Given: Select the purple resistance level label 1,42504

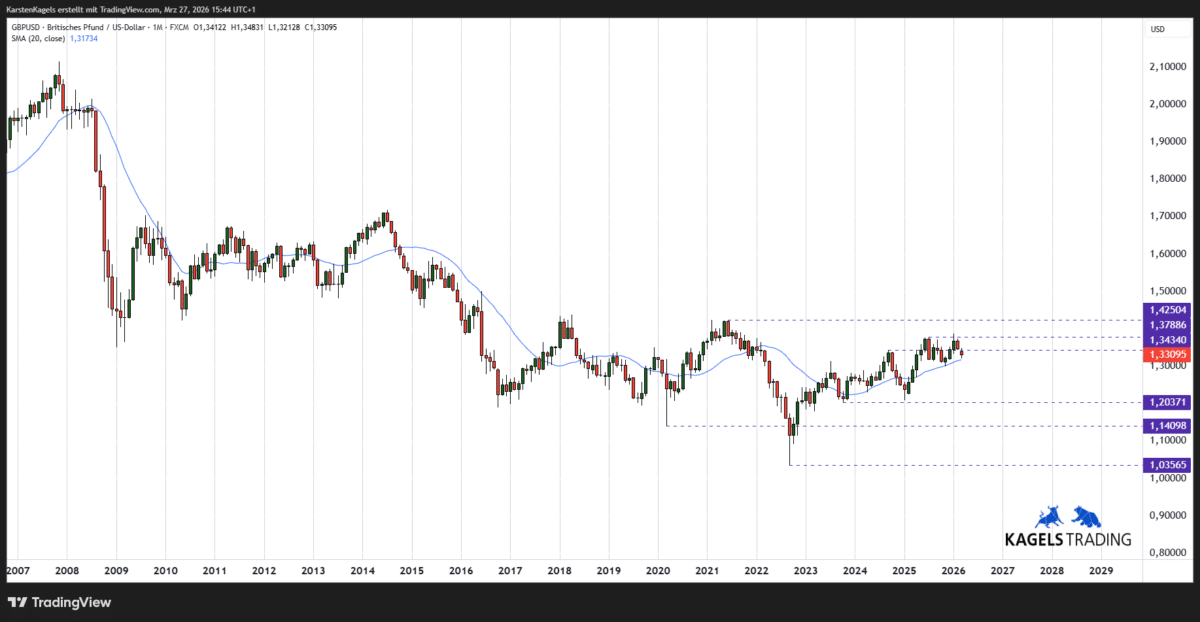Looking at the screenshot, I should pos(1166,311).
